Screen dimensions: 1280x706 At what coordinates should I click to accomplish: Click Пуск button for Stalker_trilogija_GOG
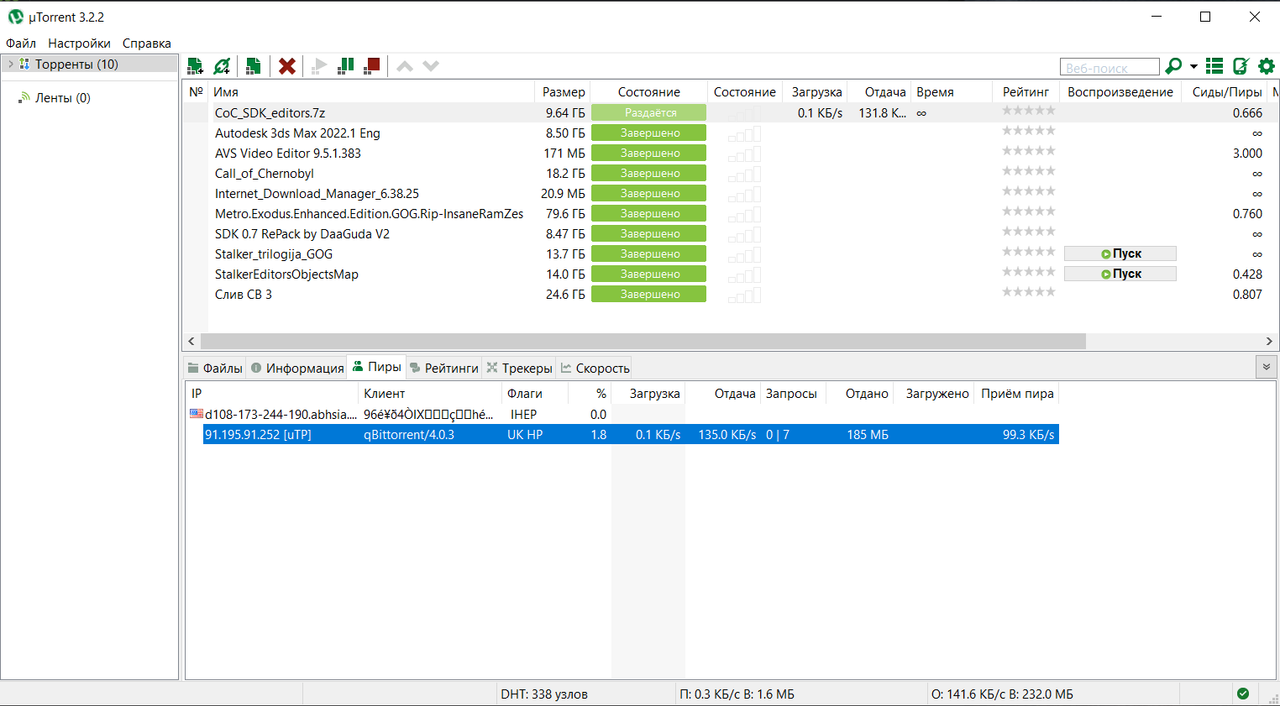pos(1120,254)
